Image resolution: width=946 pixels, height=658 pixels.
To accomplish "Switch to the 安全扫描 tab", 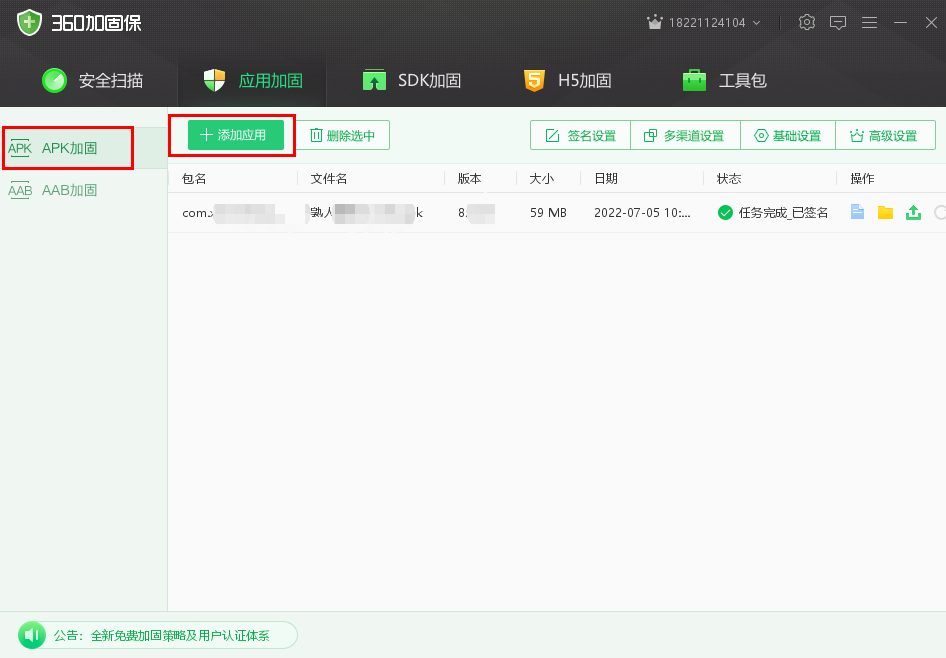I will pyautogui.click(x=92, y=80).
